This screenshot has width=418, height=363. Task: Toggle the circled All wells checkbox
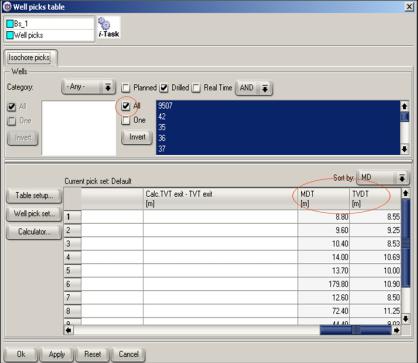(x=126, y=106)
